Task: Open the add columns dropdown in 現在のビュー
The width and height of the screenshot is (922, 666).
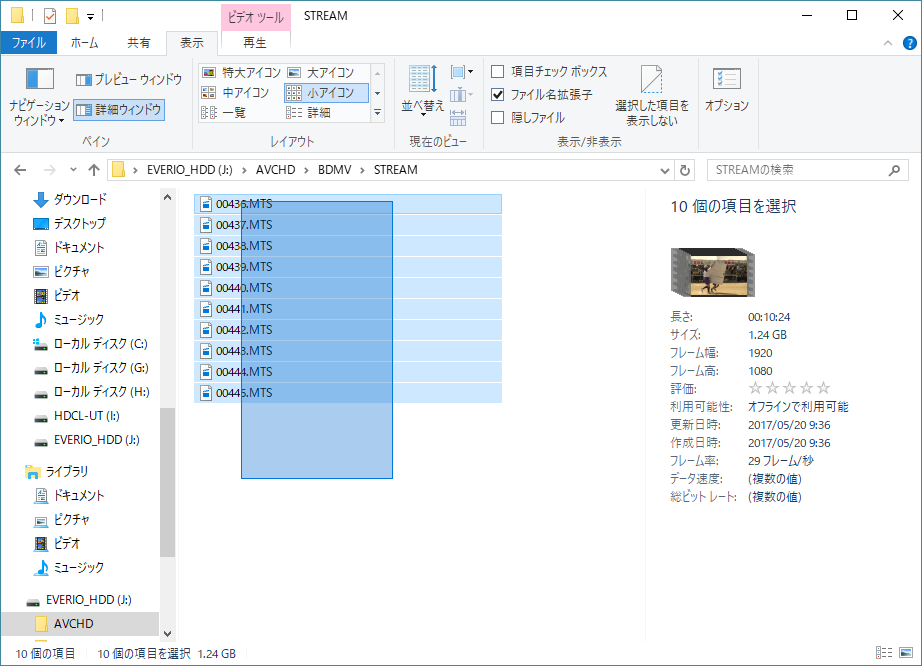Action: [x=462, y=95]
